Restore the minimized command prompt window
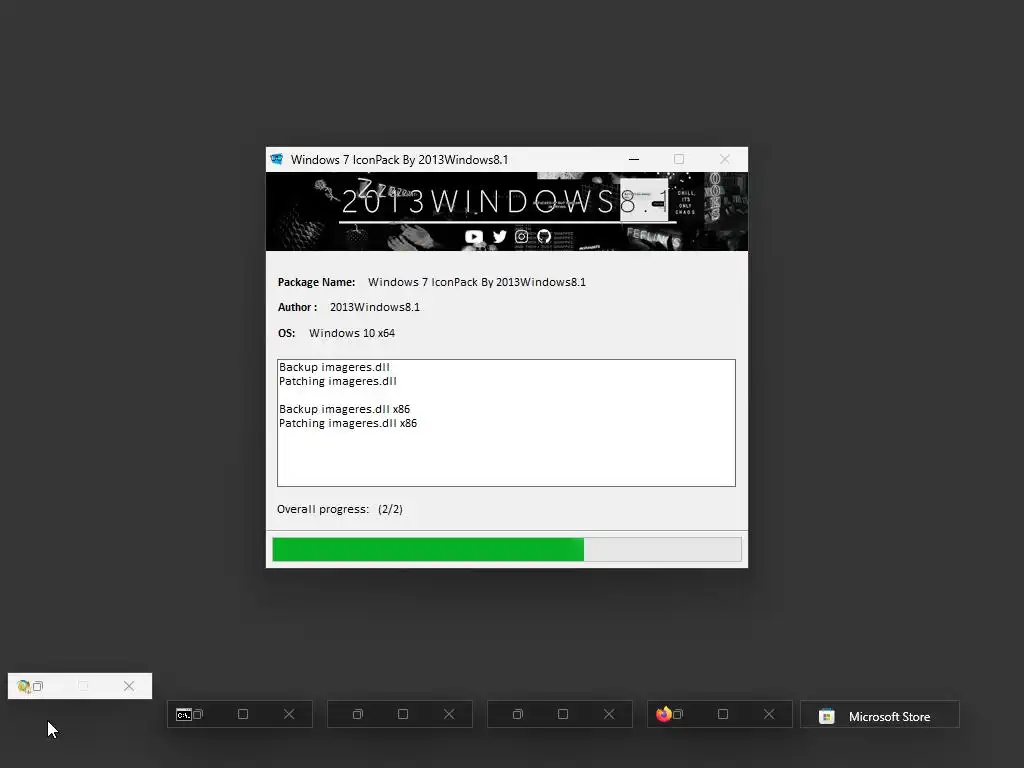The image size is (1024, 768). tap(198, 714)
